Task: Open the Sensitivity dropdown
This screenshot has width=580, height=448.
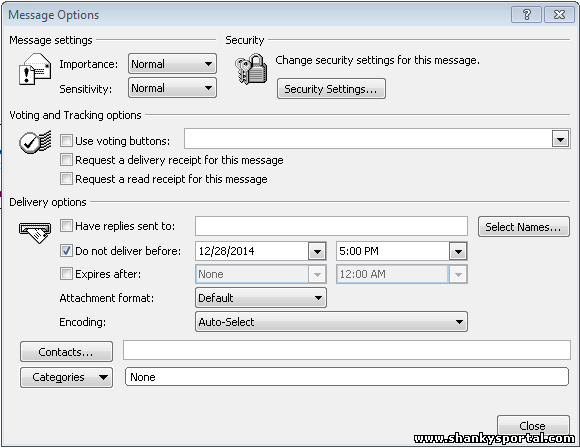Action: pyautogui.click(x=172, y=88)
